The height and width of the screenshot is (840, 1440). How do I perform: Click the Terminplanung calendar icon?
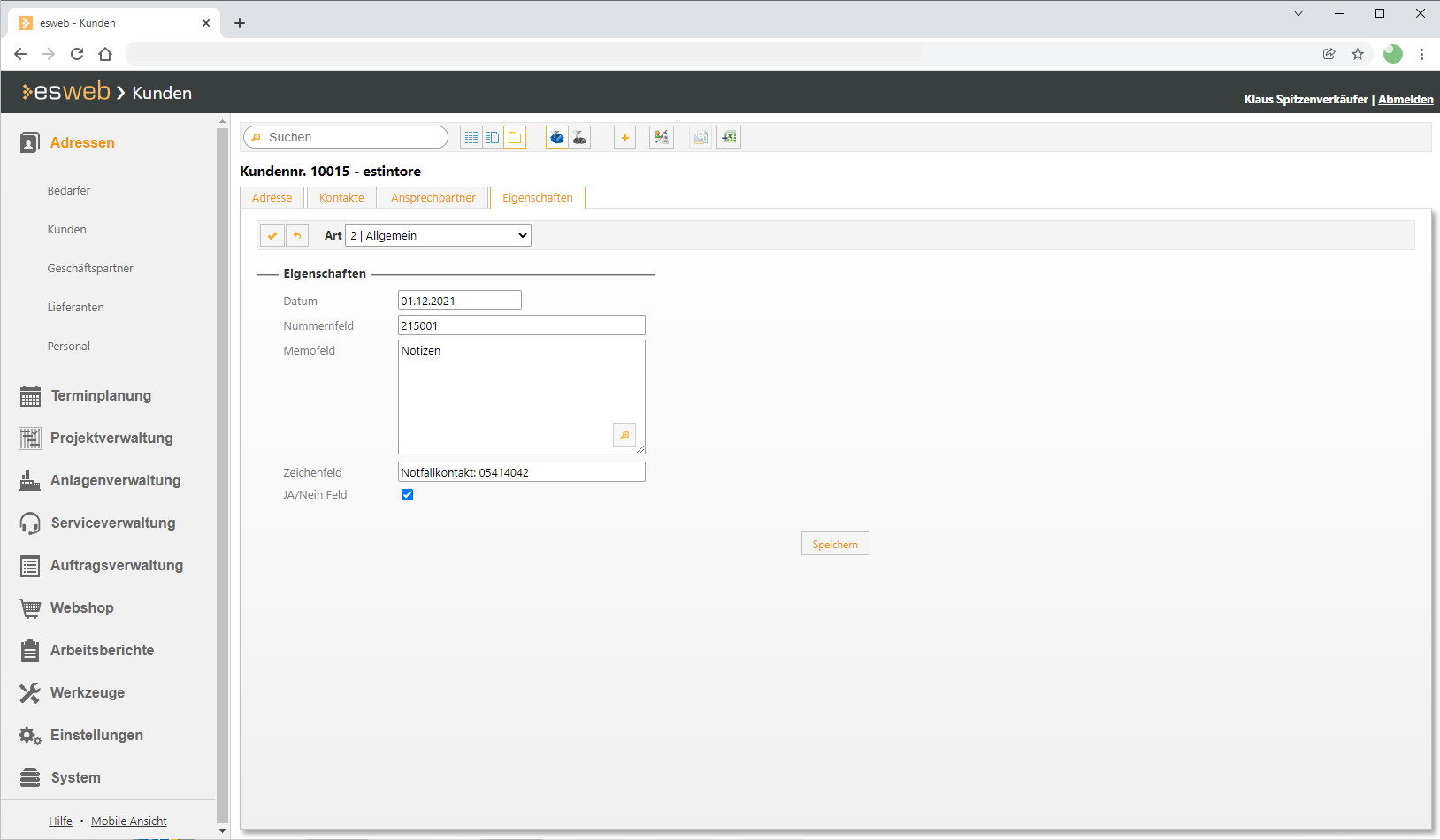[30, 396]
